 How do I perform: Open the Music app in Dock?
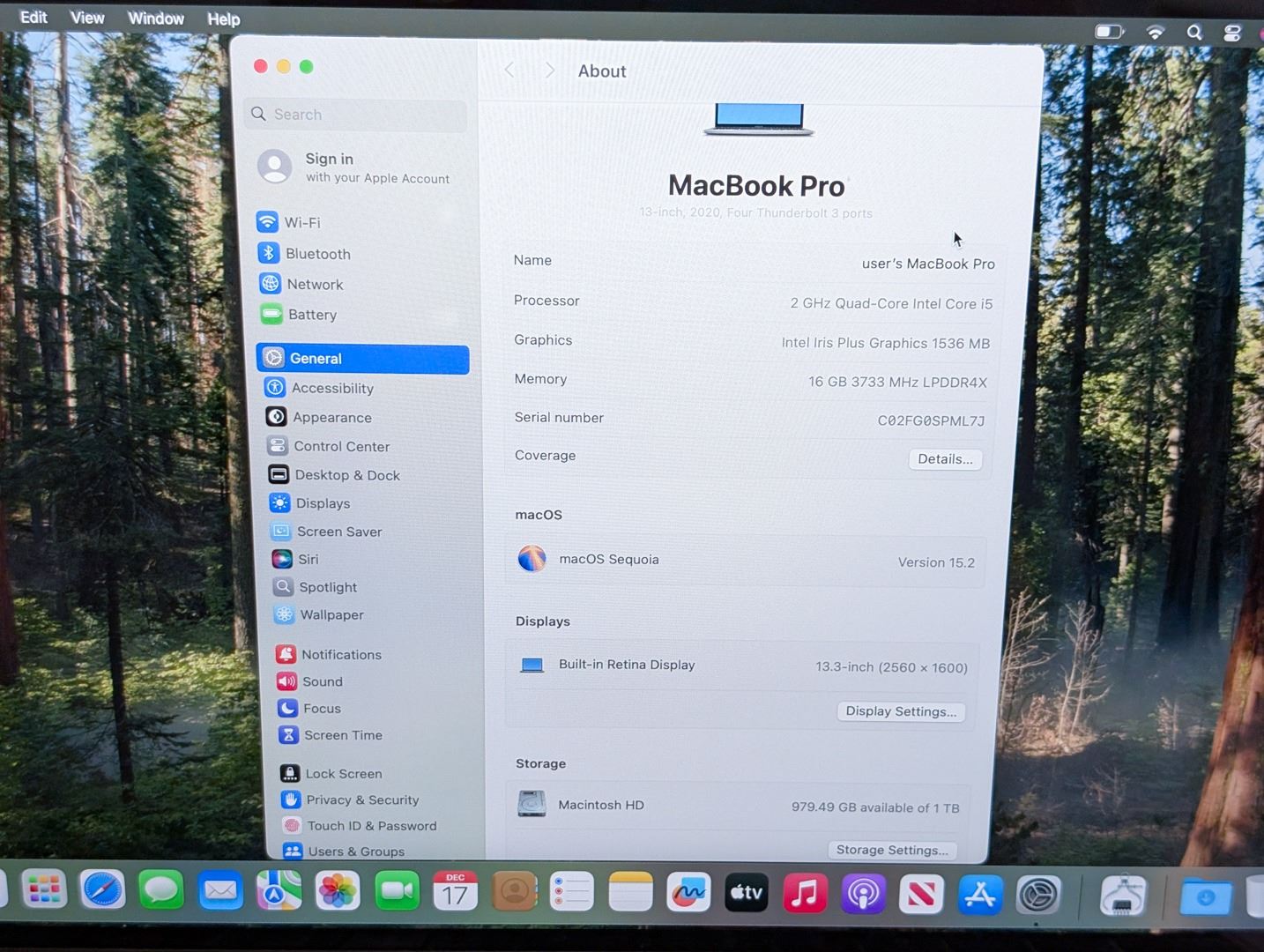click(x=804, y=893)
